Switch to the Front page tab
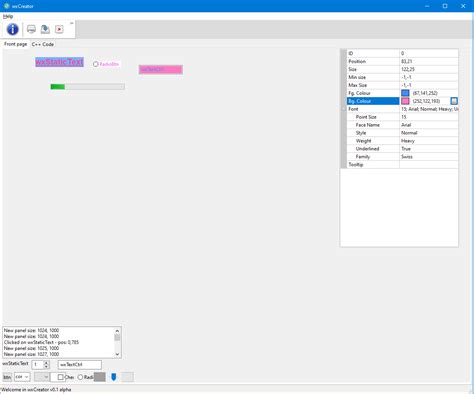474x394 pixels. point(15,44)
